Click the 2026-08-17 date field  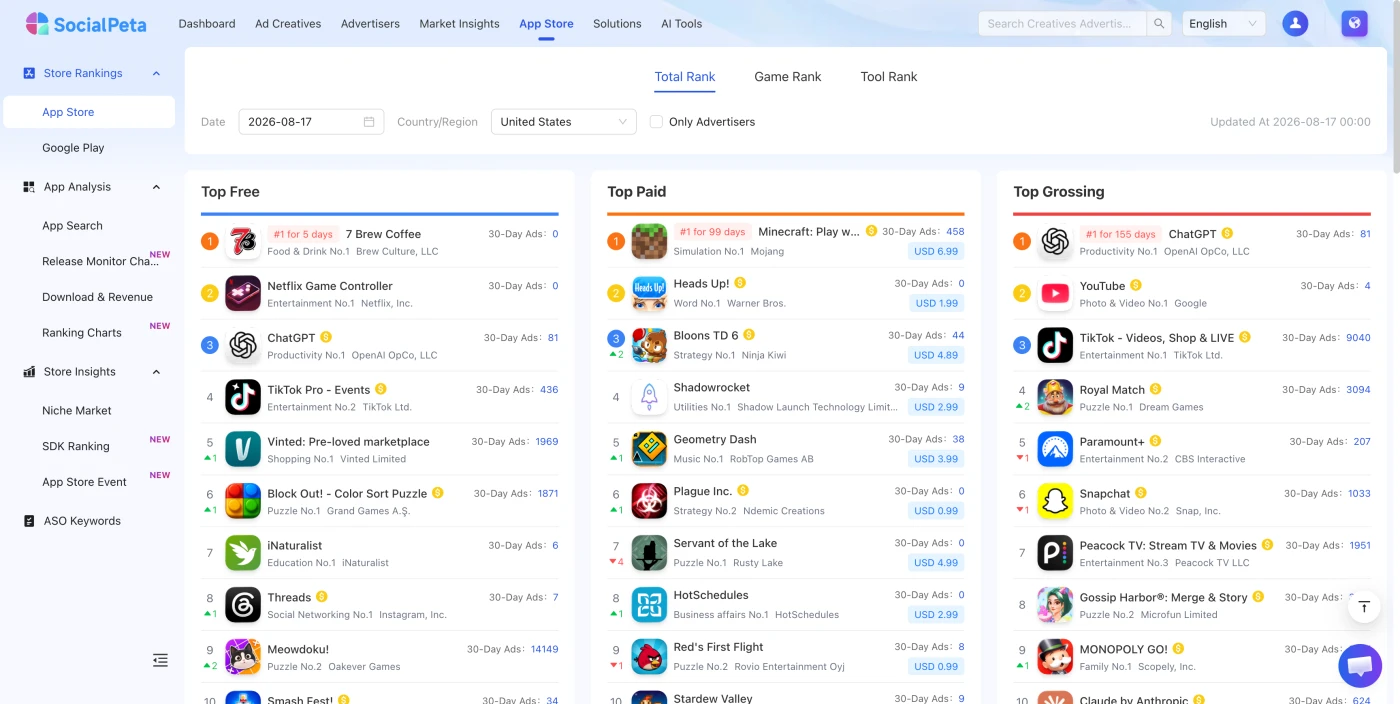pyautogui.click(x=311, y=122)
